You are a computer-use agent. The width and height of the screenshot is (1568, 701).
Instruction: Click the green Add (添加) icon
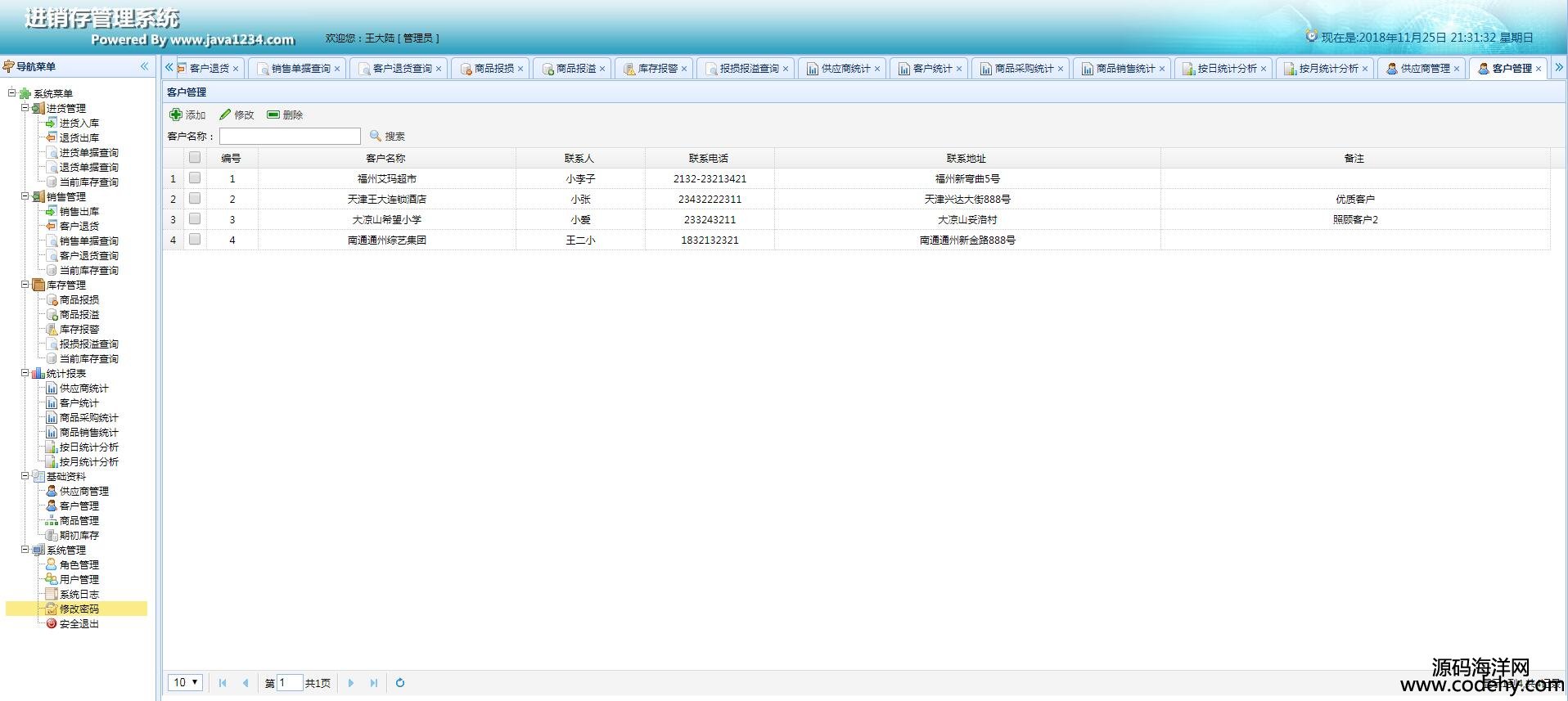[175, 115]
